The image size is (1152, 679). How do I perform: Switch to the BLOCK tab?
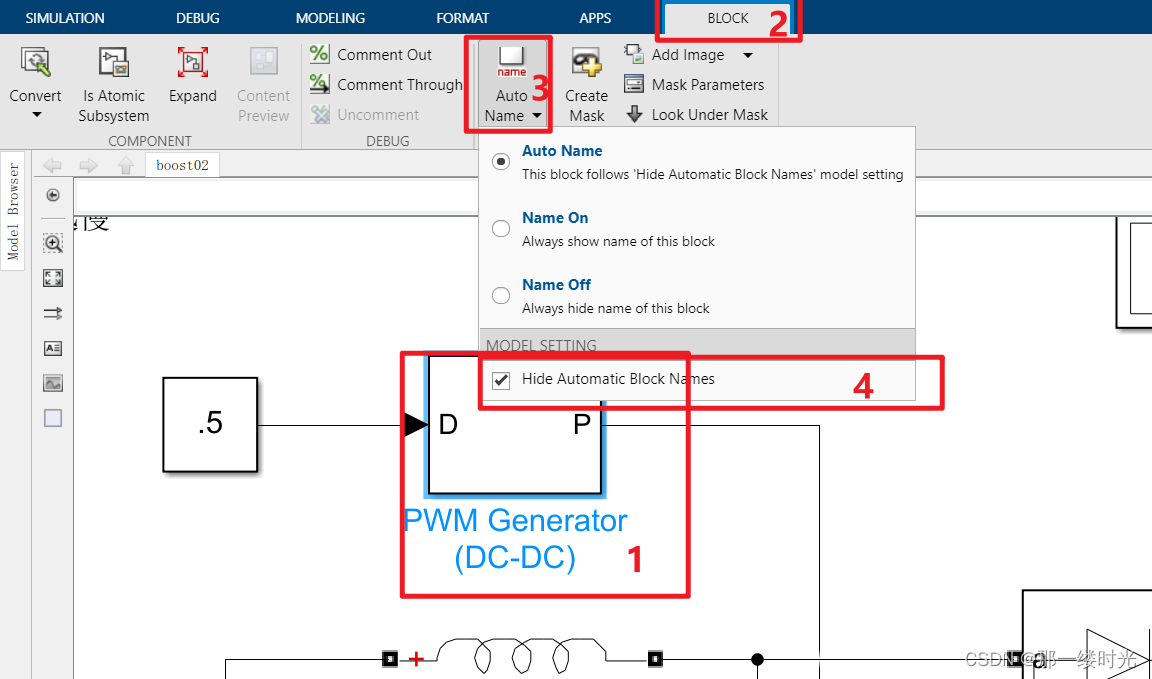[x=727, y=18]
